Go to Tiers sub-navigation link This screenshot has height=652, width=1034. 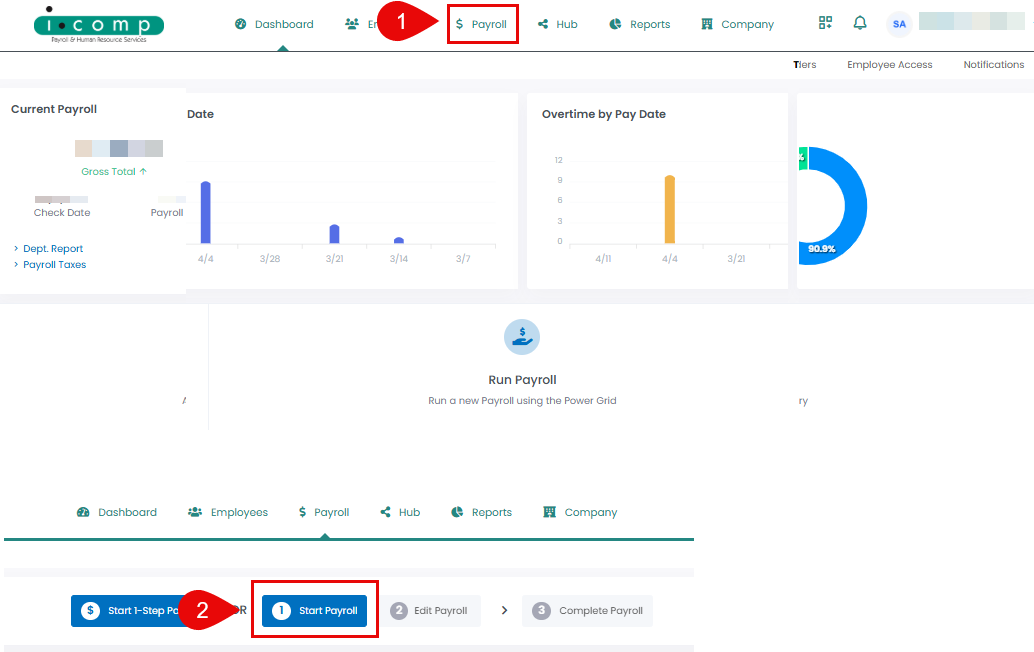point(805,65)
